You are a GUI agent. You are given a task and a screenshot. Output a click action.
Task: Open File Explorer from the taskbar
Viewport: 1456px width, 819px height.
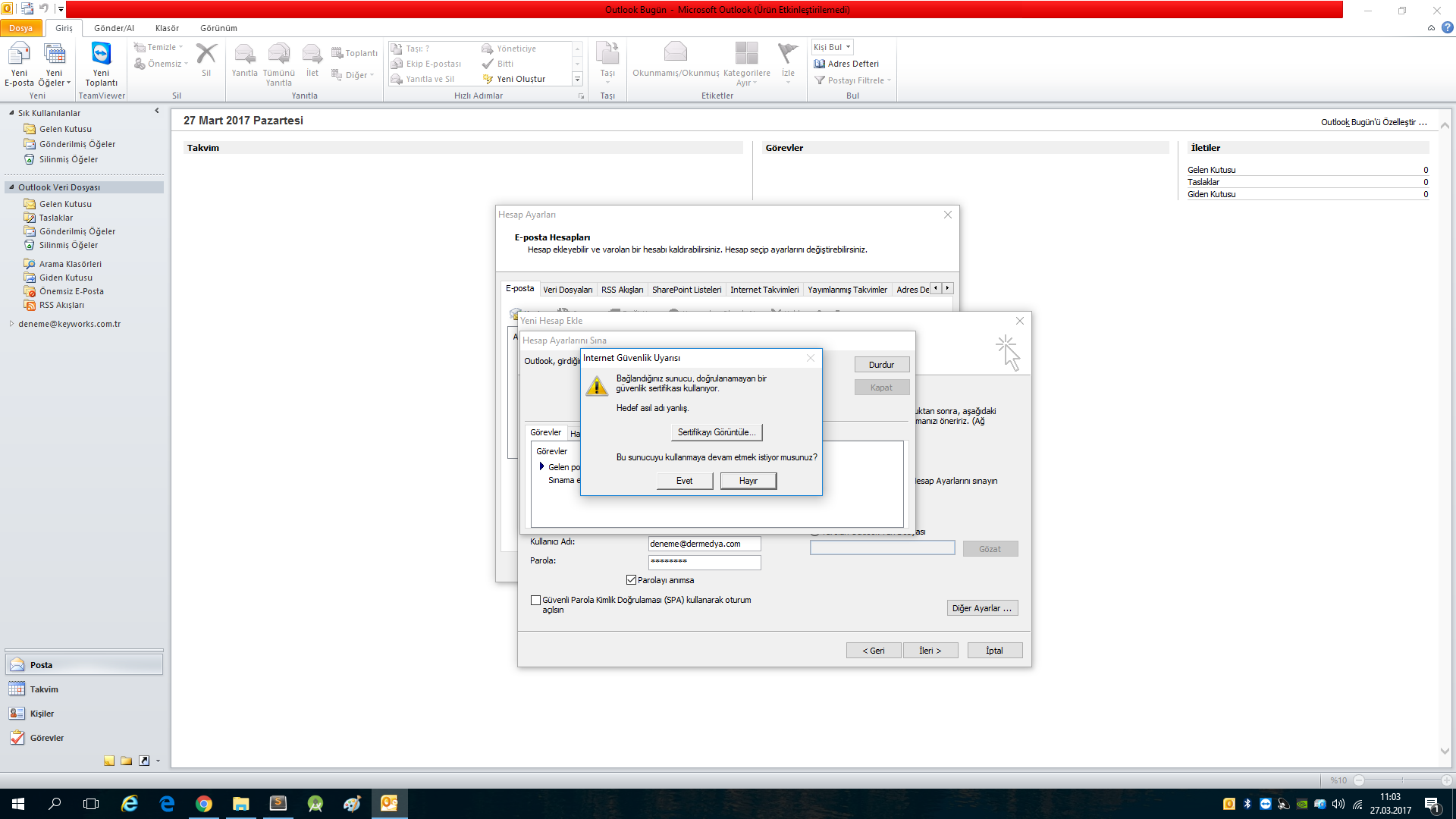tap(240, 804)
